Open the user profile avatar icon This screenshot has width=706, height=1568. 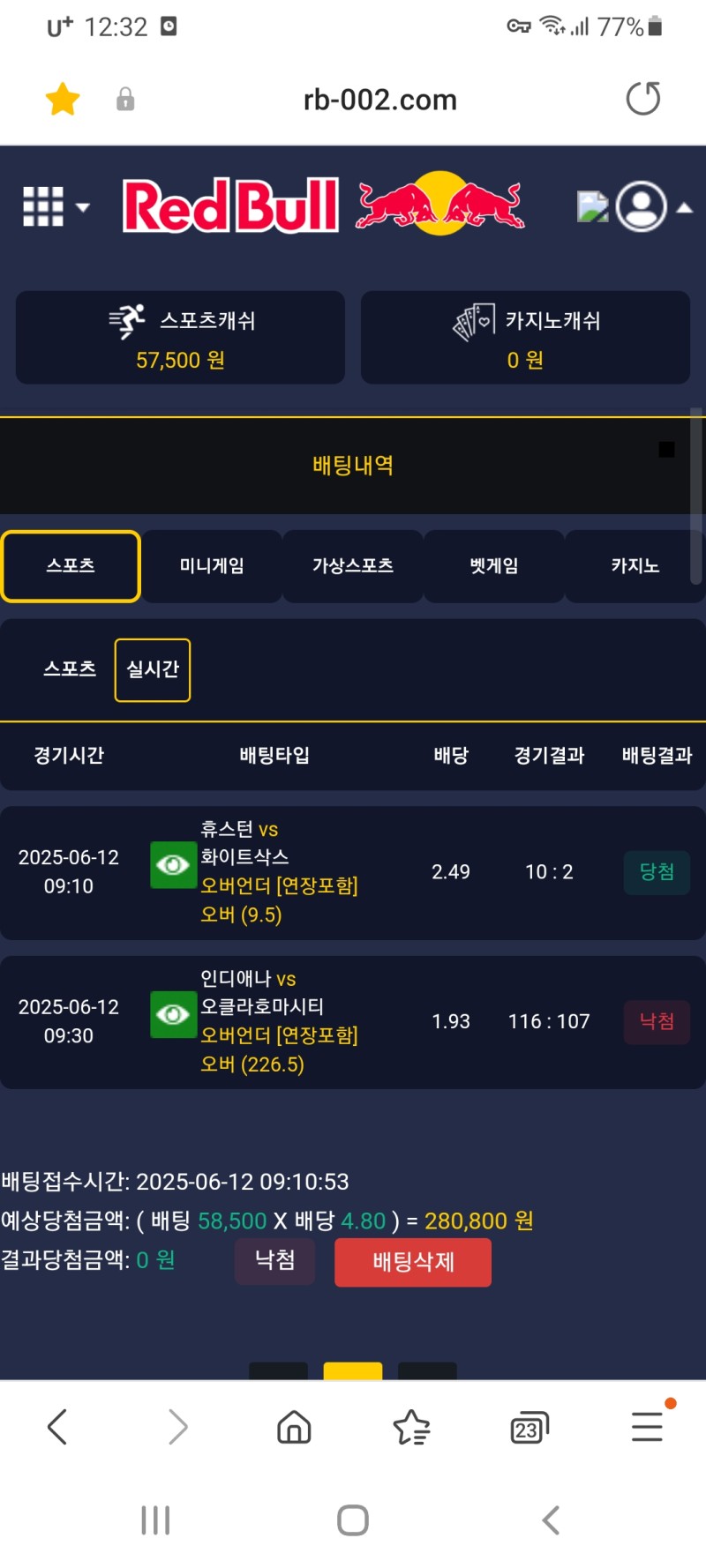pos(641,206)
